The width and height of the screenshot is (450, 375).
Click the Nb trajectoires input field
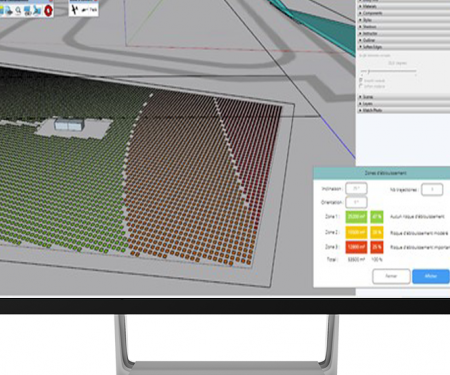point(432,189)
